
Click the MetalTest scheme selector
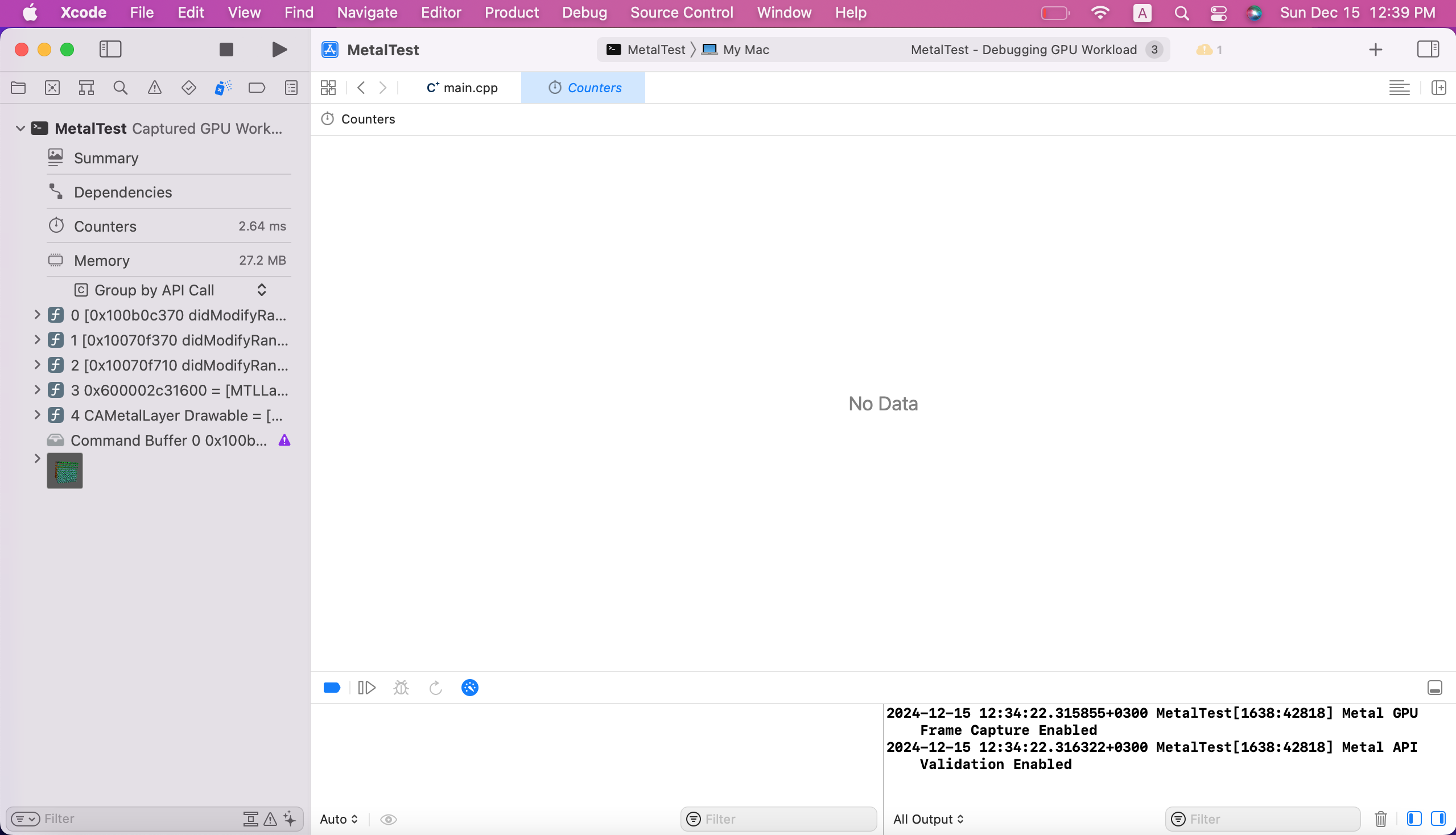coord(645,50)
